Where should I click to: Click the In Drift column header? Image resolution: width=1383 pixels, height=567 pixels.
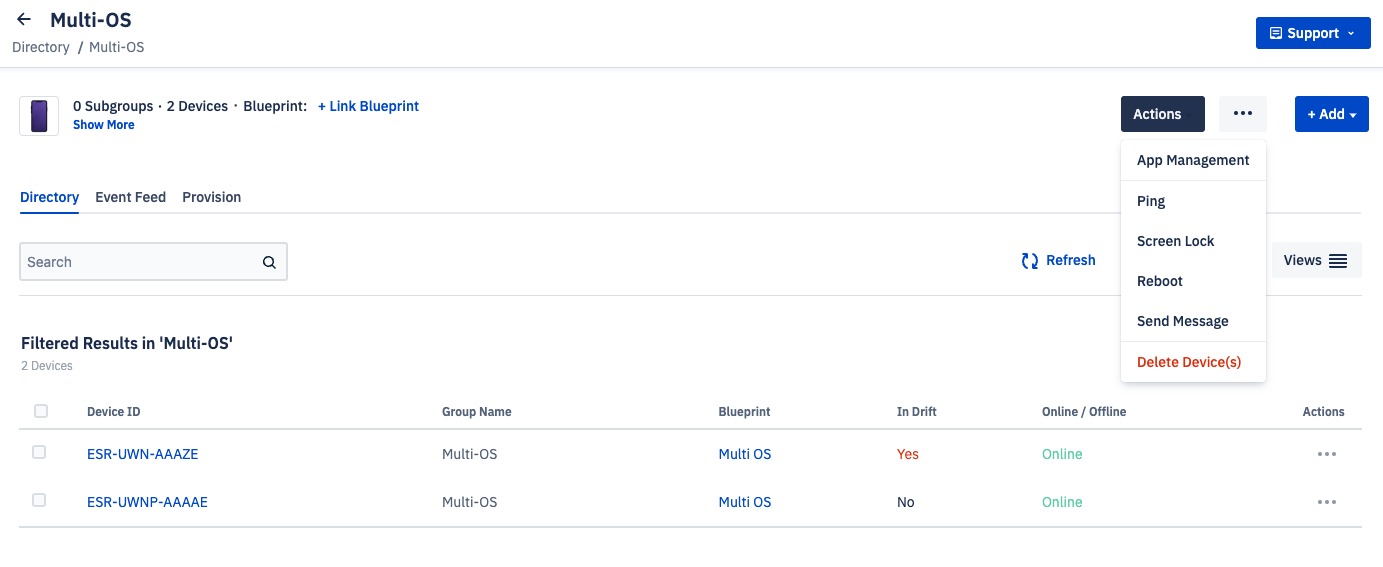[x=917, y=412]
